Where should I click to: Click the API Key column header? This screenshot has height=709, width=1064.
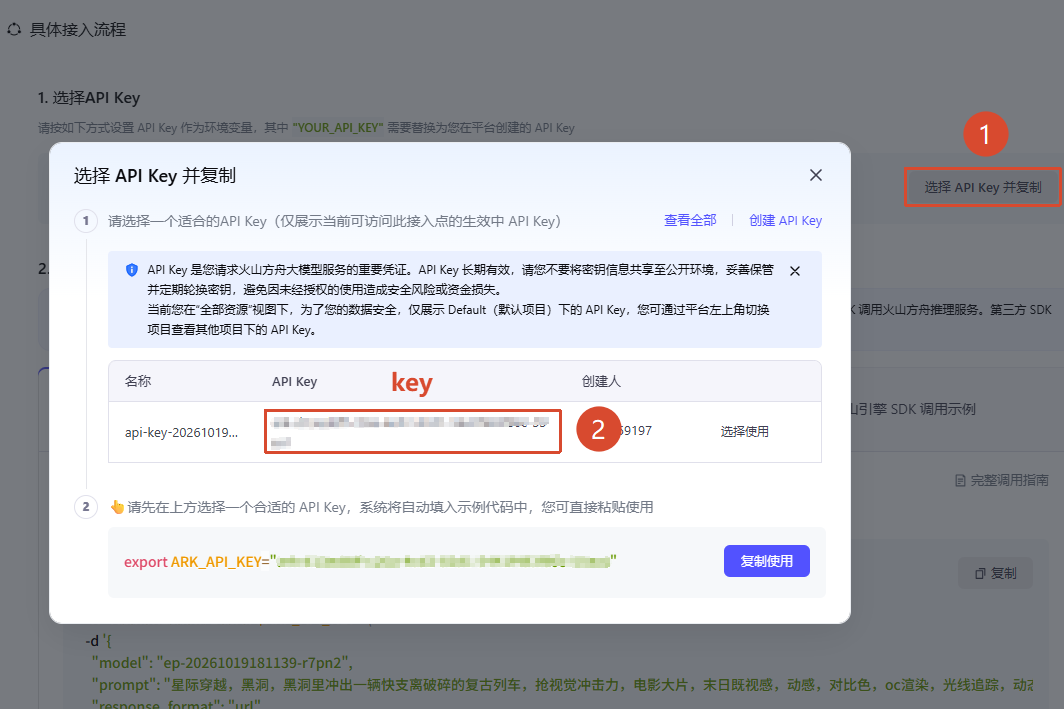294,381
